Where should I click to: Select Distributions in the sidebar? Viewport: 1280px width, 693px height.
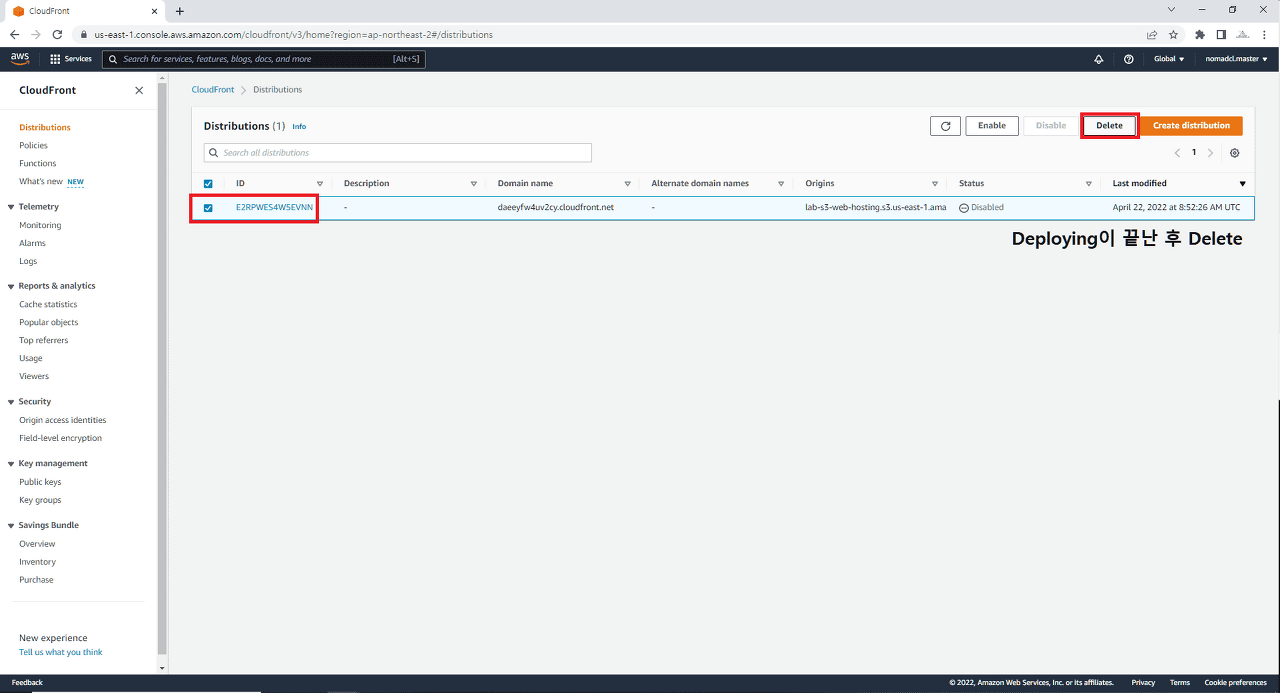(x=45, y=128)
